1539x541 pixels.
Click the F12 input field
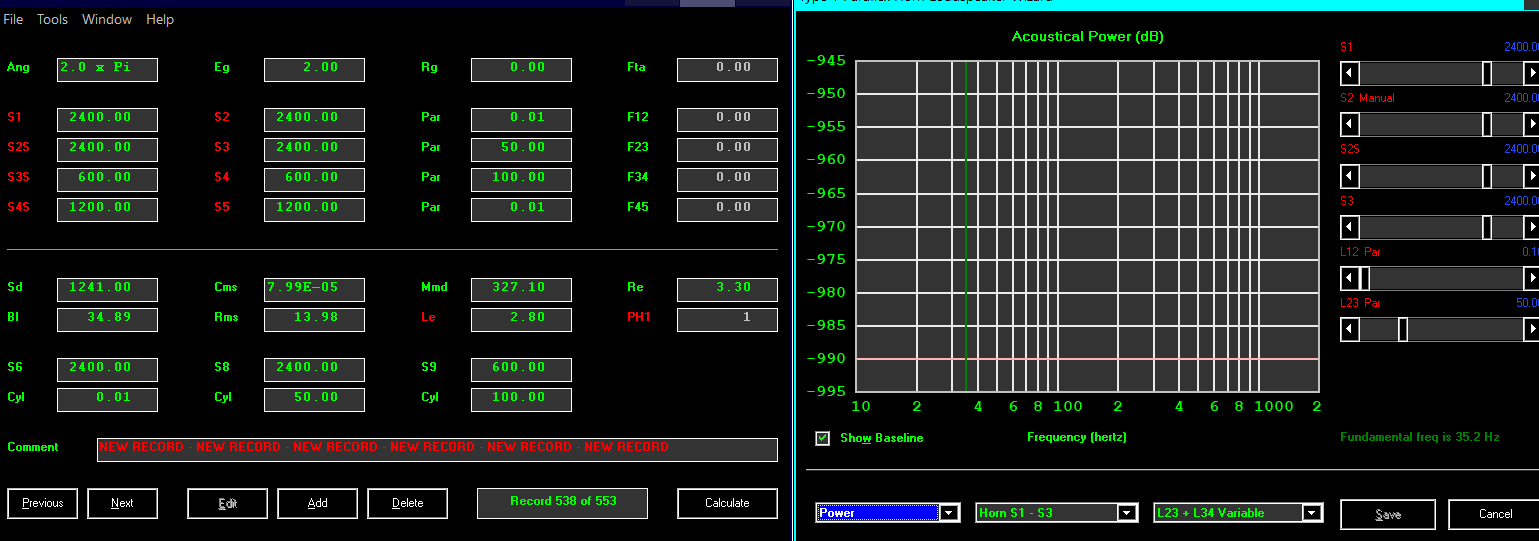click(x=727, y=119)
